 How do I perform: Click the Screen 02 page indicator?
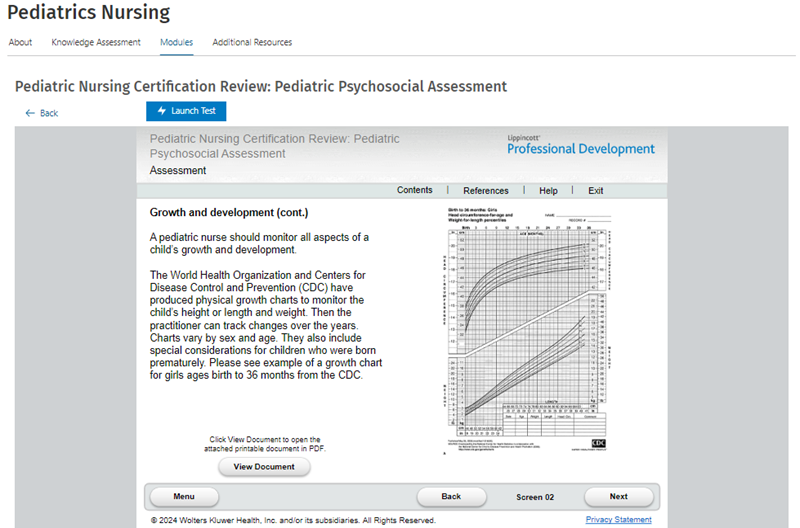click(535, 497)
